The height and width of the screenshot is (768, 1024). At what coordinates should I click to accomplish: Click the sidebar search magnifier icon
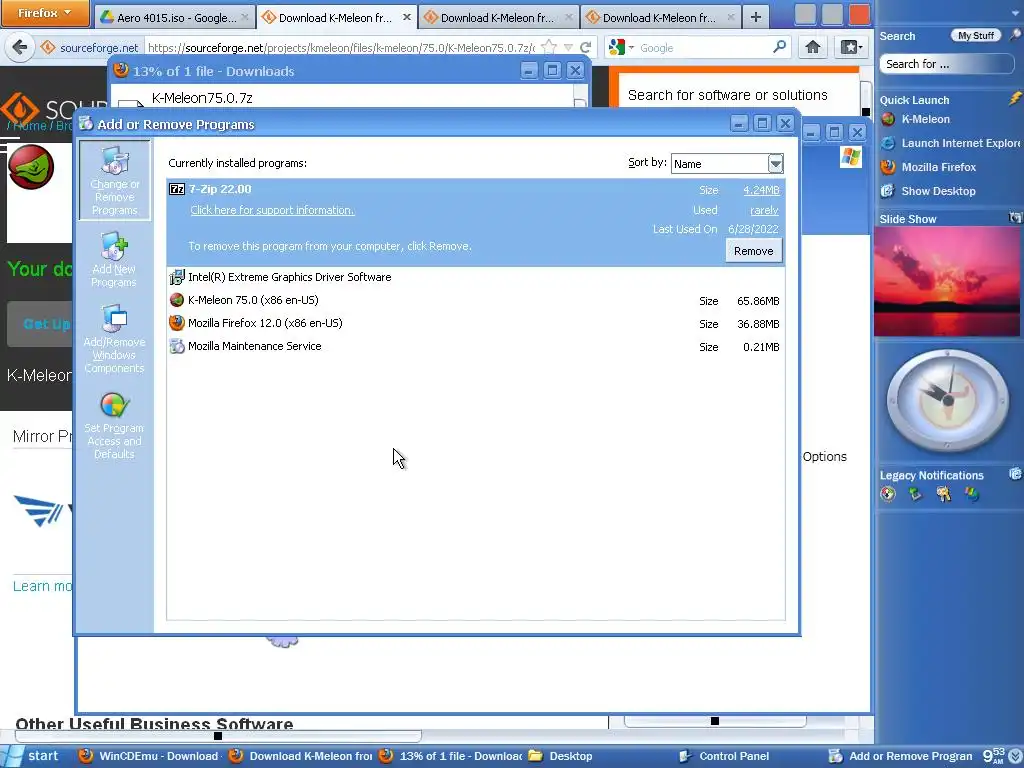pos(1016,35)
